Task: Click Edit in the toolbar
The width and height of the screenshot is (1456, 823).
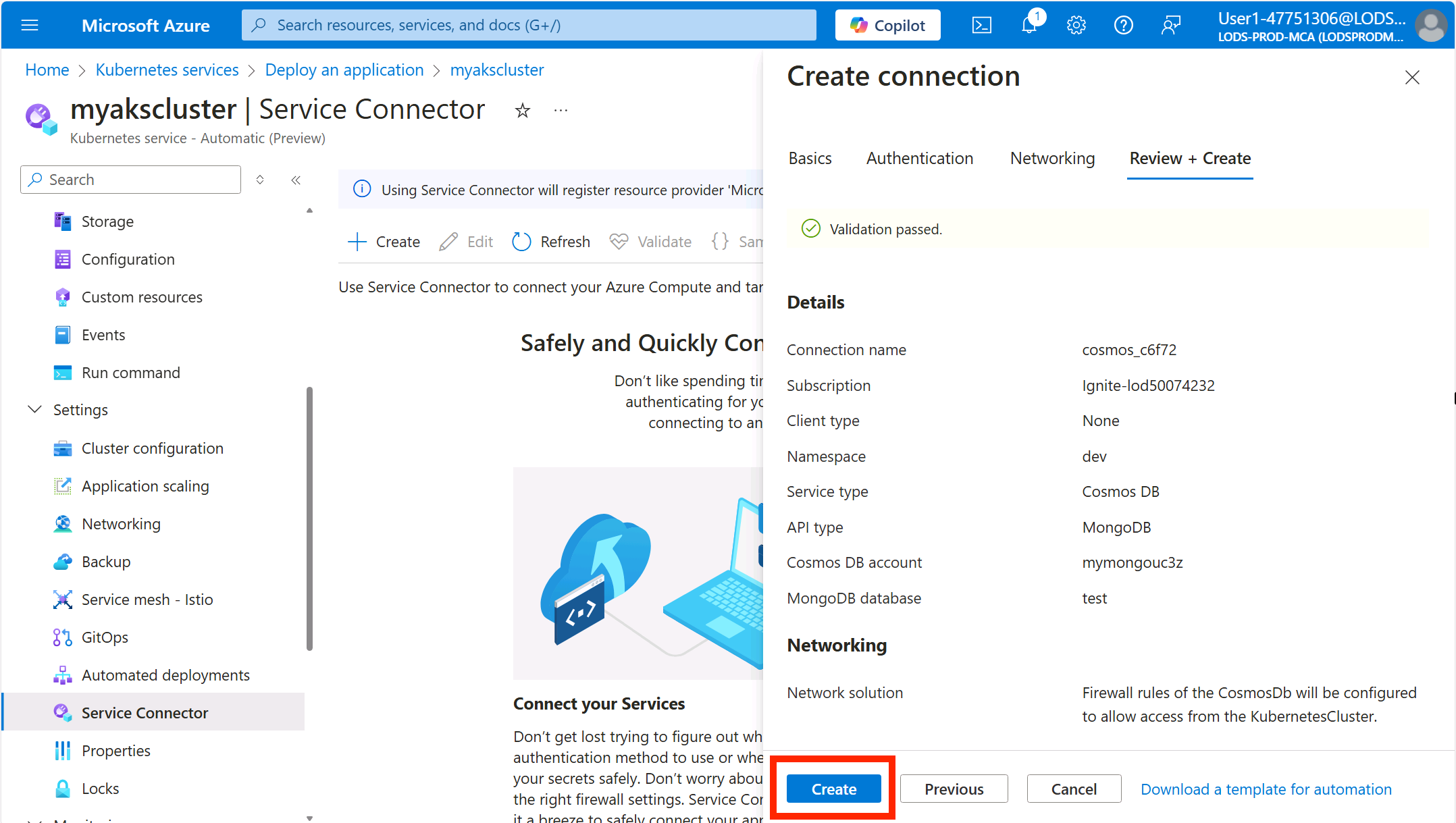Action: coord(466,242)
